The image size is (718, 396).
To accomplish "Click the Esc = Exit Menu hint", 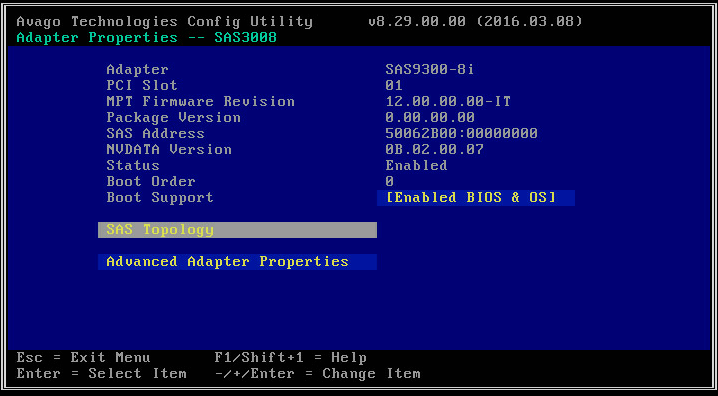I will click(83, 358).
